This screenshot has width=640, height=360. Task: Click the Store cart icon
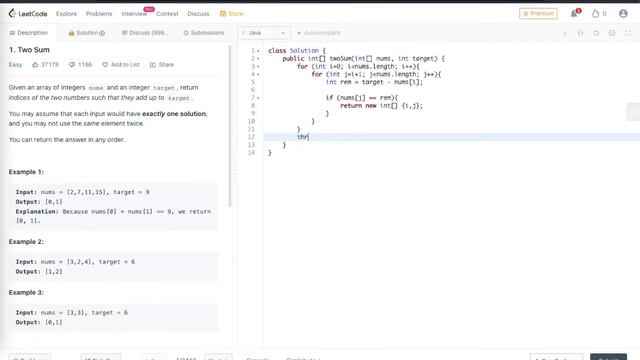[223, 14]
